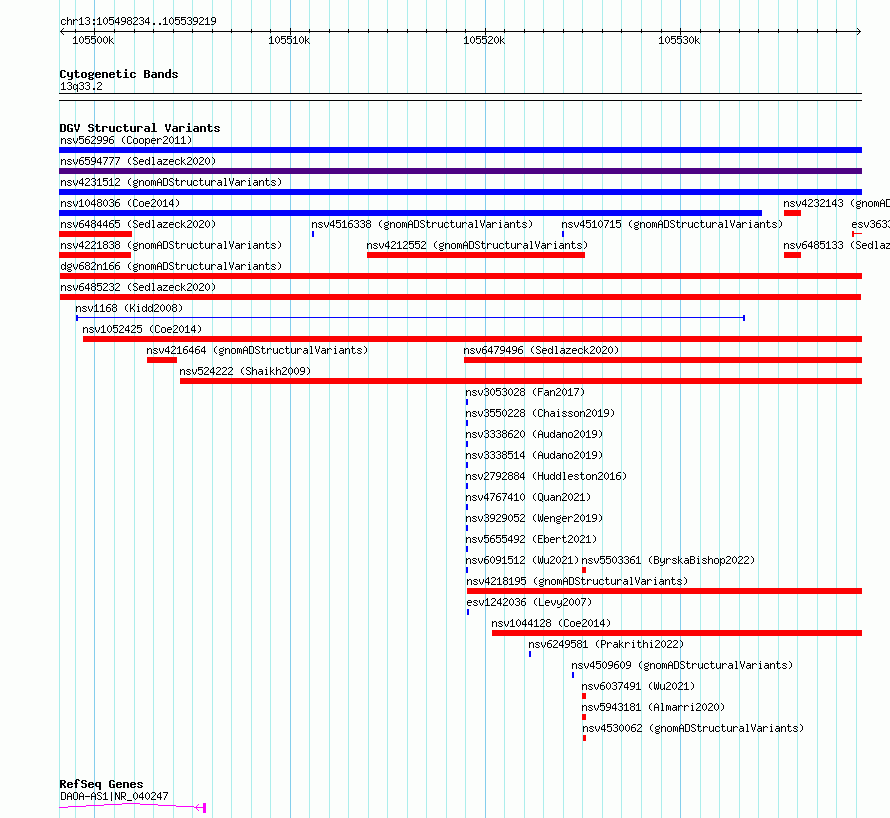
Task: Click the thin blue nsv1168 span line
Action: click(x=410, y=318)
